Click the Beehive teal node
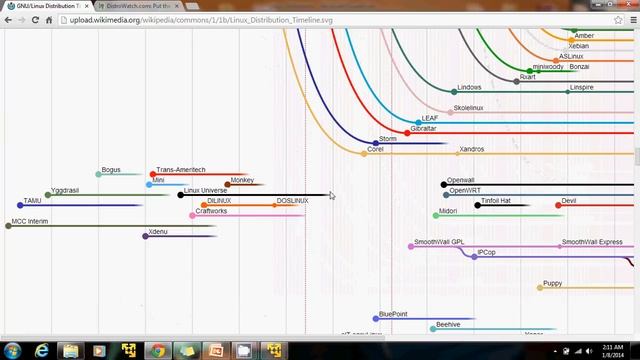This screenshot has width=640, height=360. click(433, 329)
